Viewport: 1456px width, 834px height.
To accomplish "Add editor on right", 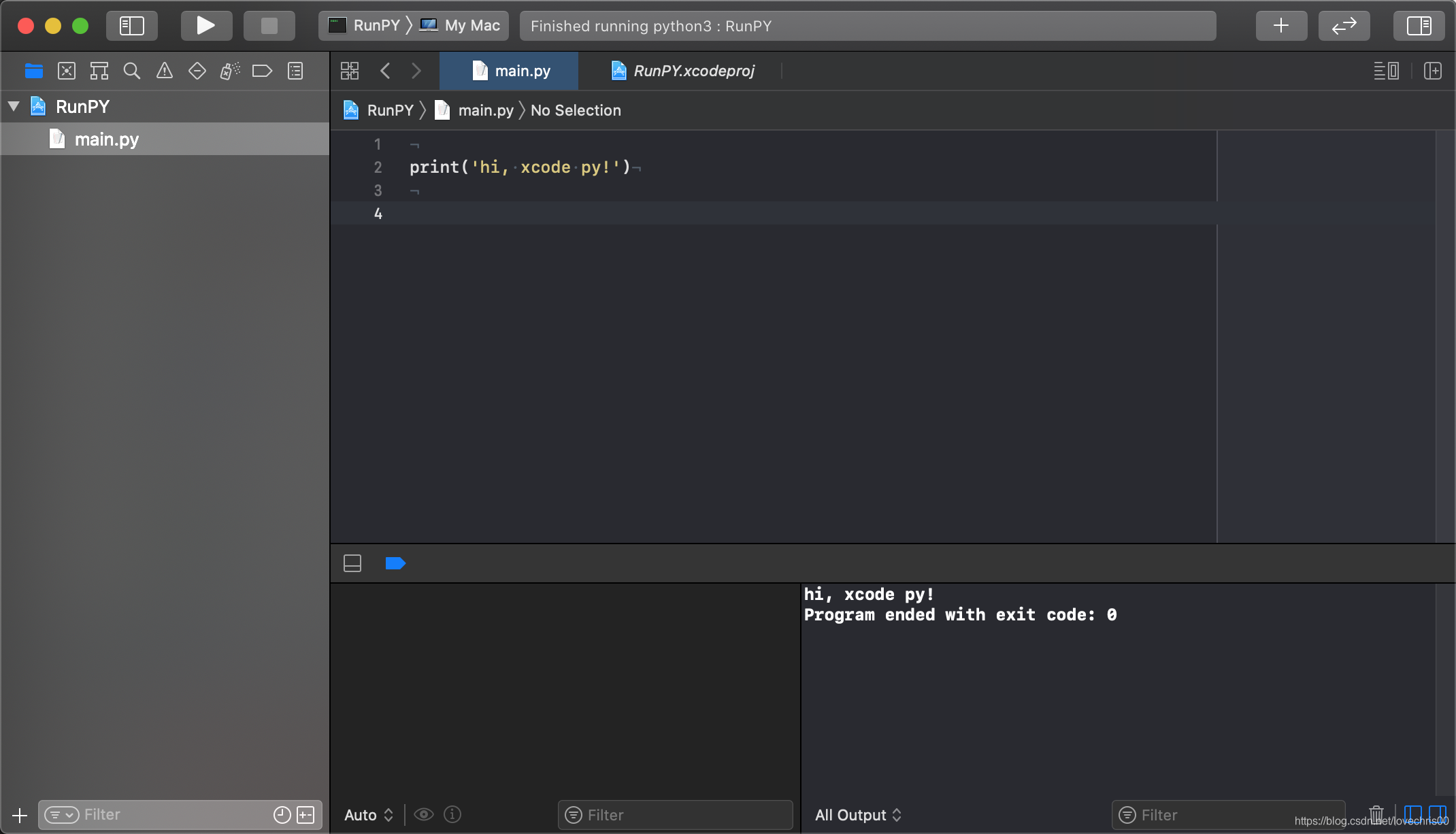I will (1433, 71).
